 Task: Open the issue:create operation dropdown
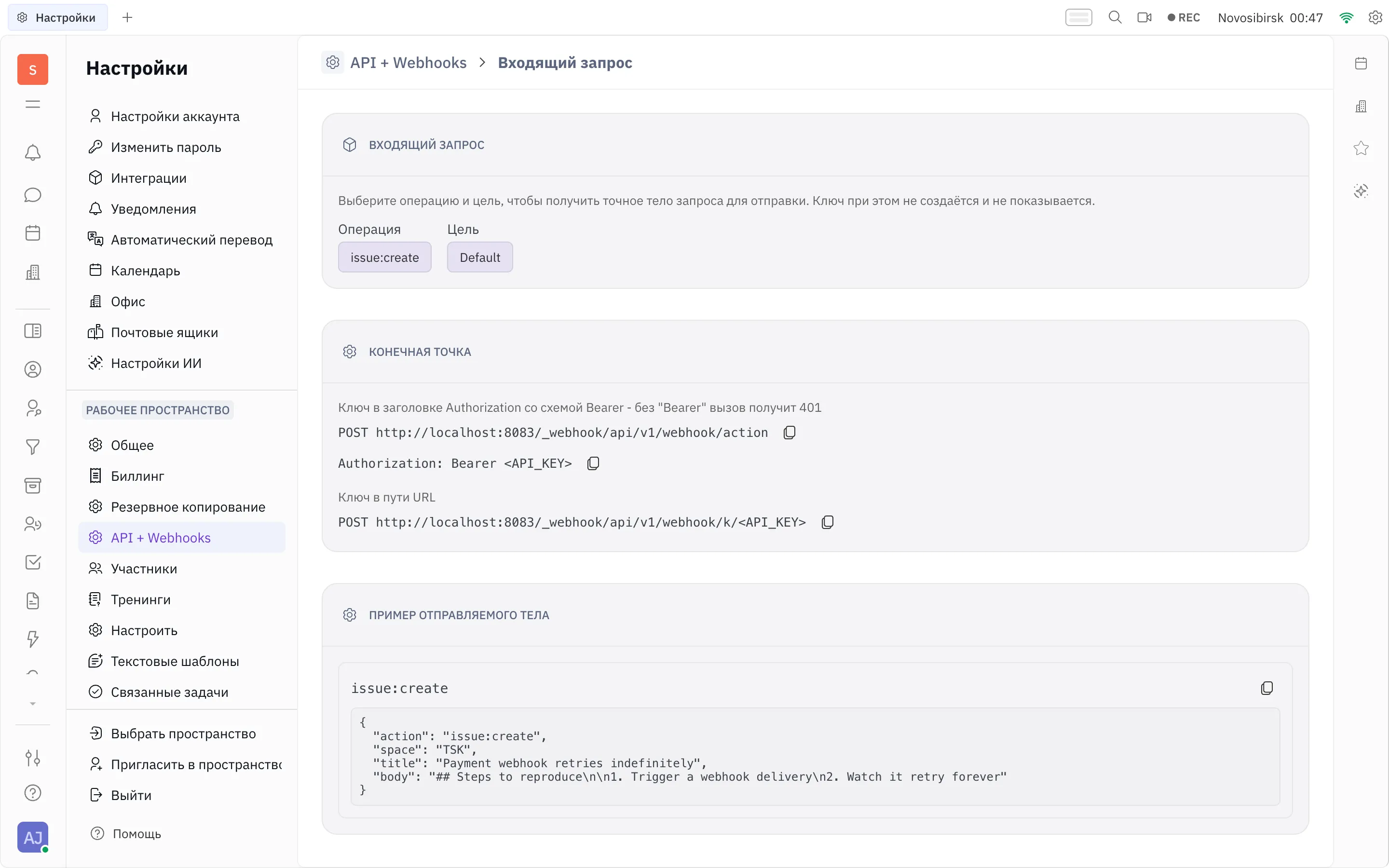[x=384, y=257]
